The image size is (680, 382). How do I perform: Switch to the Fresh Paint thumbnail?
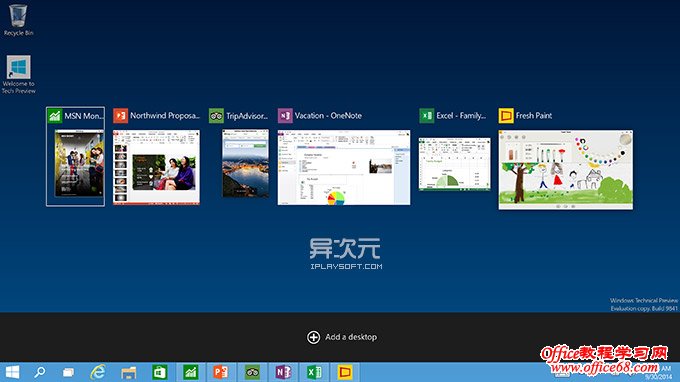[x=566, y=170]
